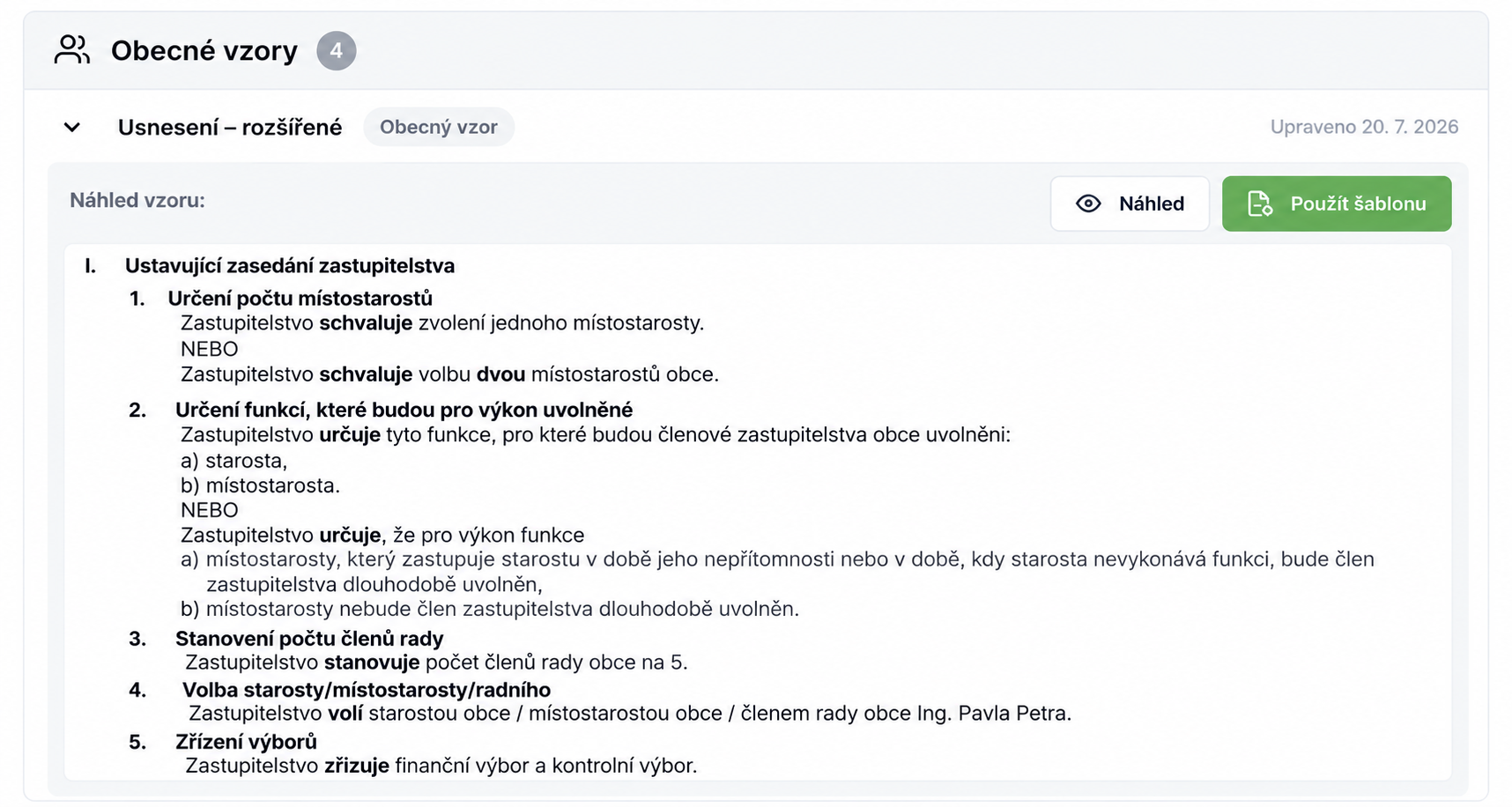The width and height of the screenshot is (1512, 807).
Task: Click heading Stanovení počtu členů rady
Action: coord(309,639)
